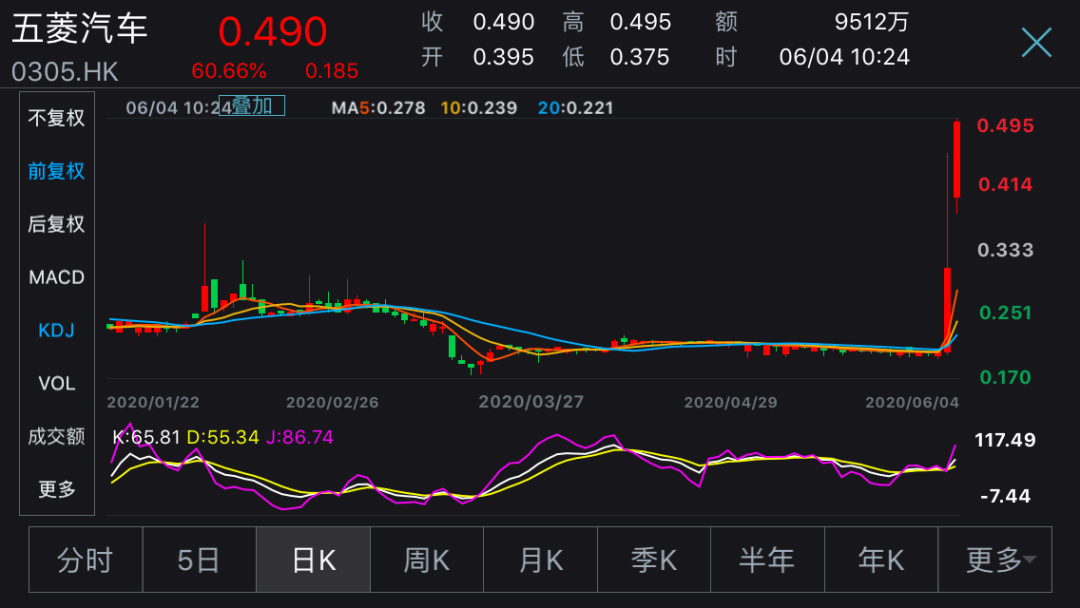The height and width of the screenshot is (608, 1080).
Task: Open the 分时 intraday tab
Action: (86, 560)
